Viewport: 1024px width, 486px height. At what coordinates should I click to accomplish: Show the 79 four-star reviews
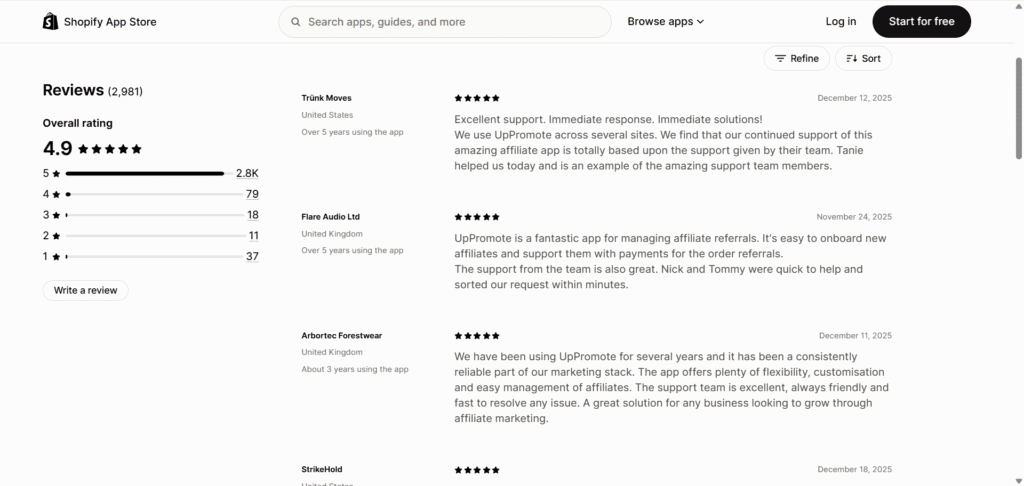coord(252,194)
